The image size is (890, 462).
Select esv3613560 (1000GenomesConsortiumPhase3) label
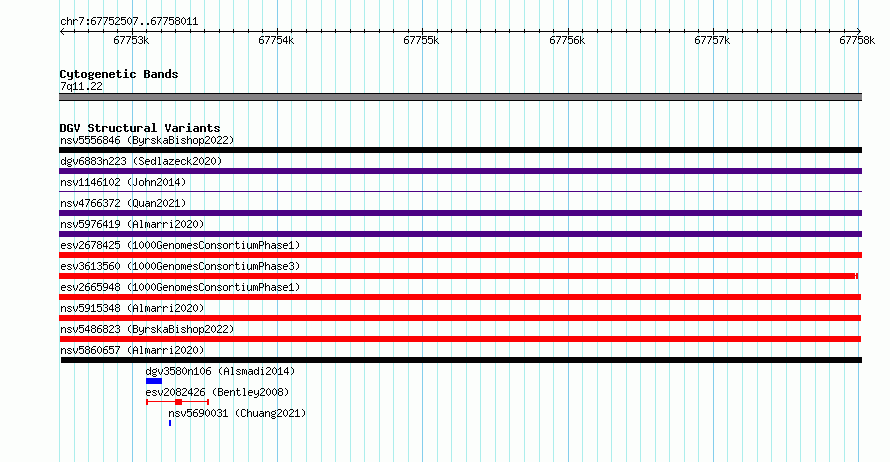pos(180,266)
